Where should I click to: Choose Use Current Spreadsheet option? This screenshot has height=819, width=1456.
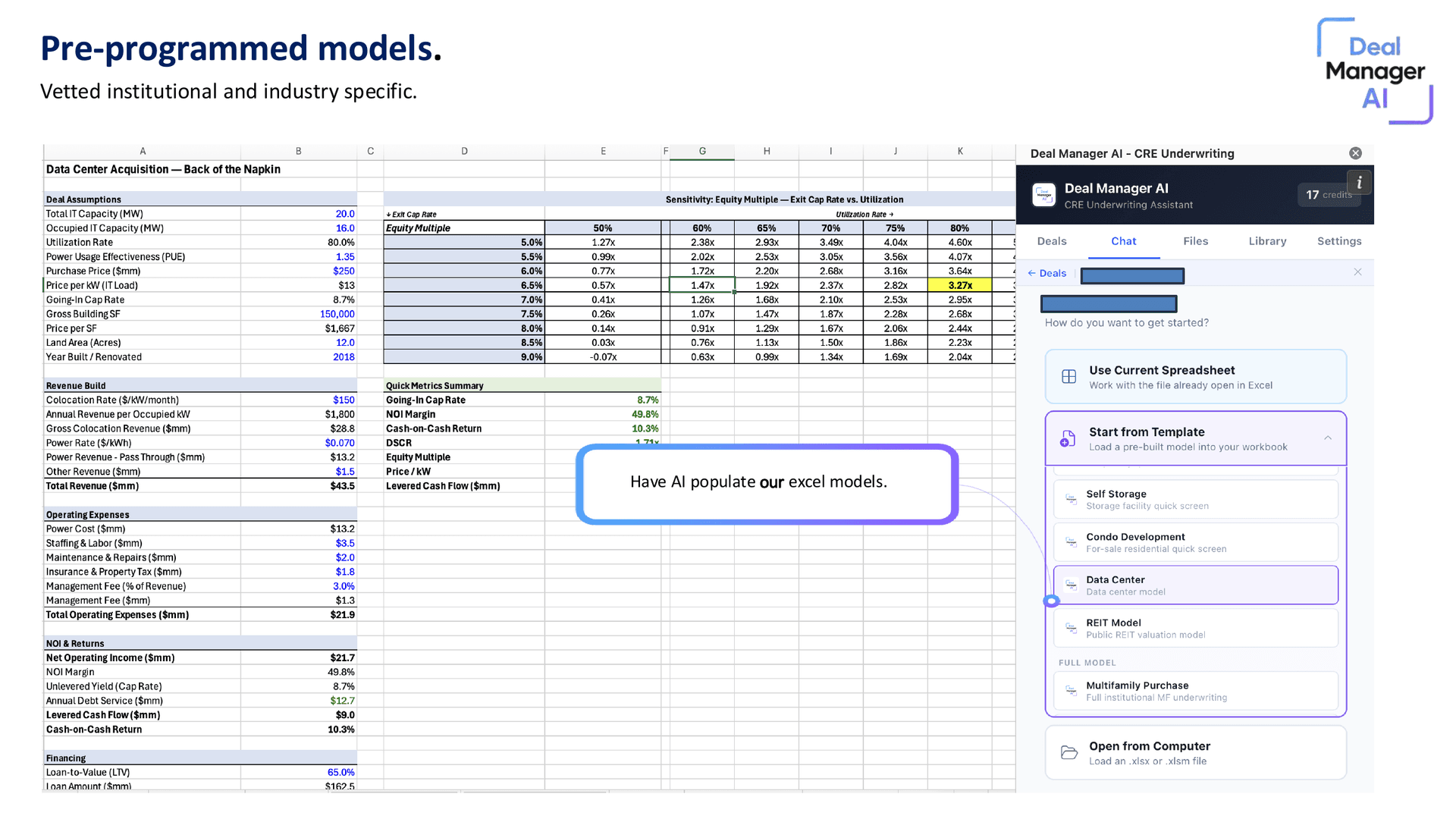1195,377
